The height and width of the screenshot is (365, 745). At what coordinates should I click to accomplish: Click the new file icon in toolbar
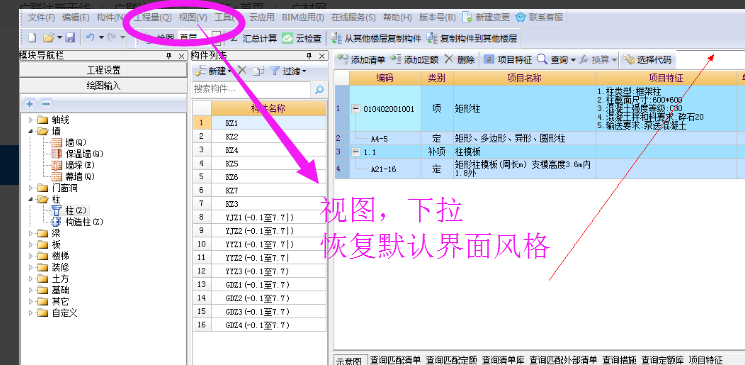[x=32, y=38]
